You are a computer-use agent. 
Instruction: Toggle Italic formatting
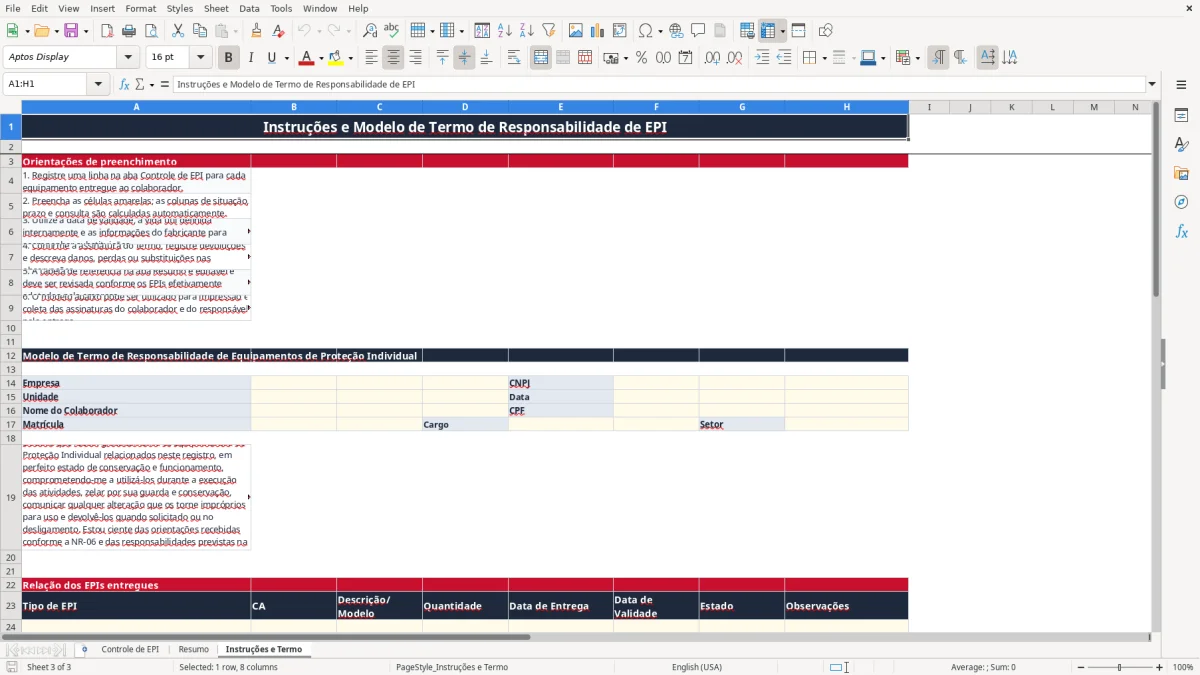(250, 58)
